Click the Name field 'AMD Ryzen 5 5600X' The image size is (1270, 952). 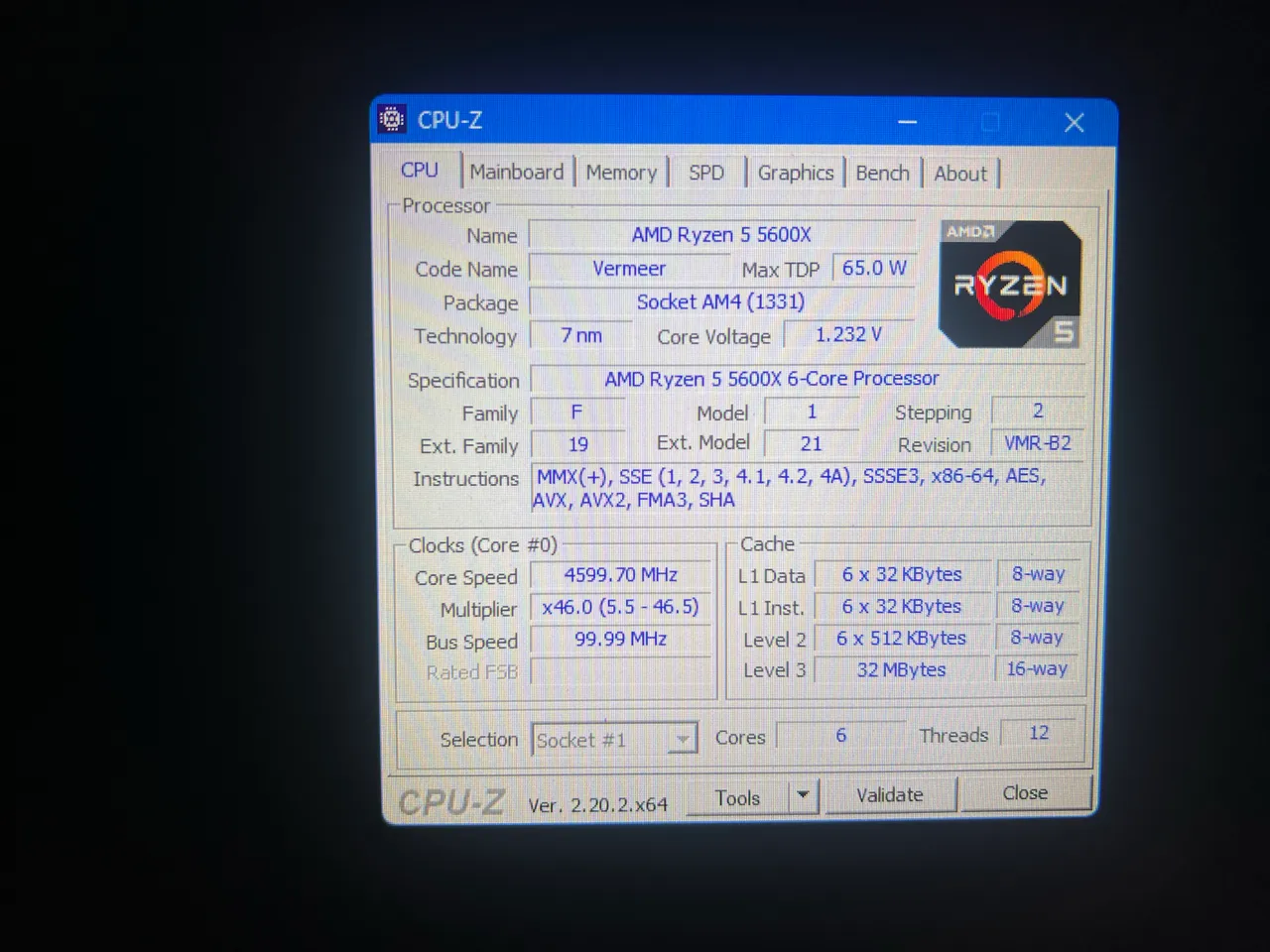point(721,235)
